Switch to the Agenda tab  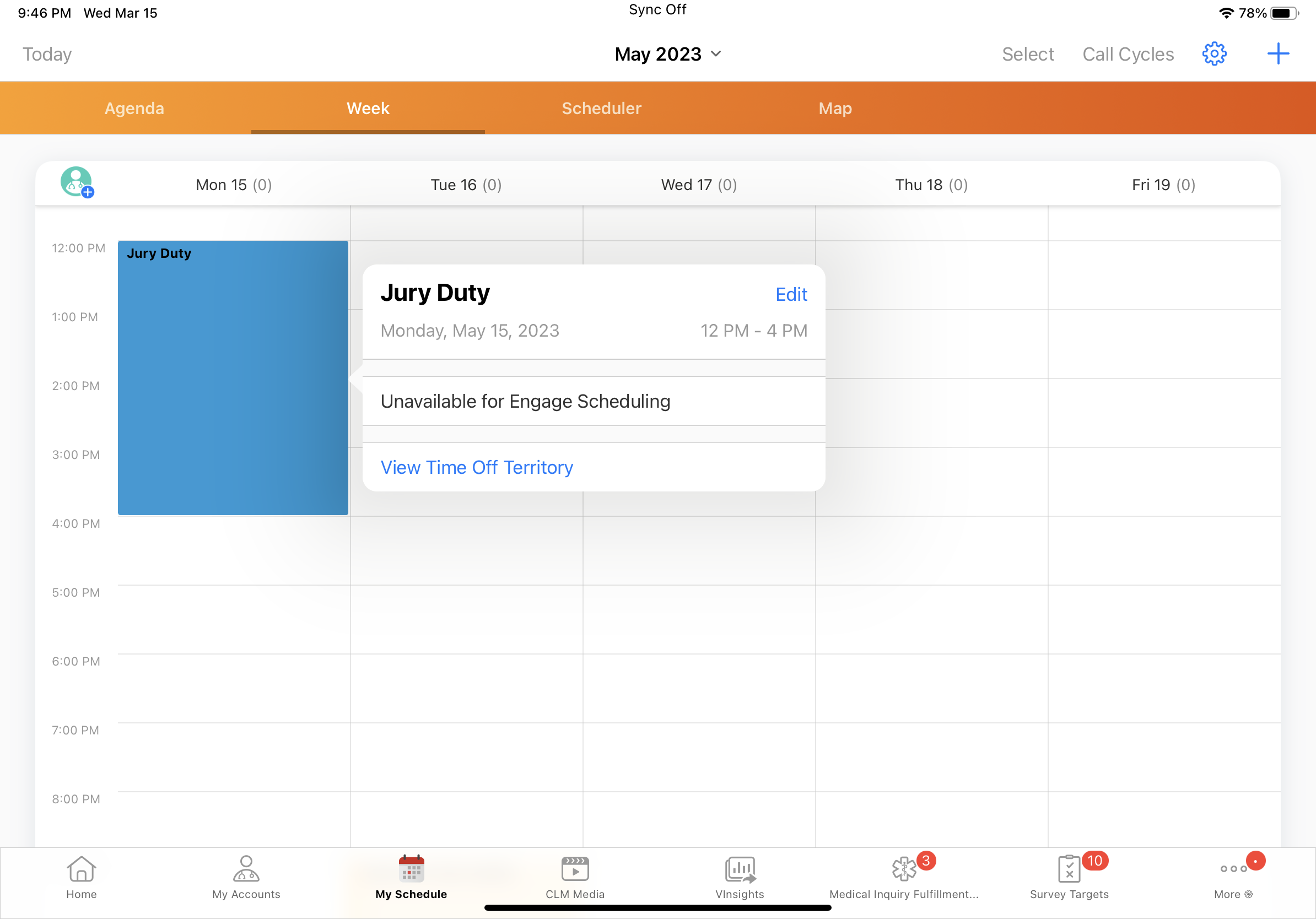tap(134, 109)
